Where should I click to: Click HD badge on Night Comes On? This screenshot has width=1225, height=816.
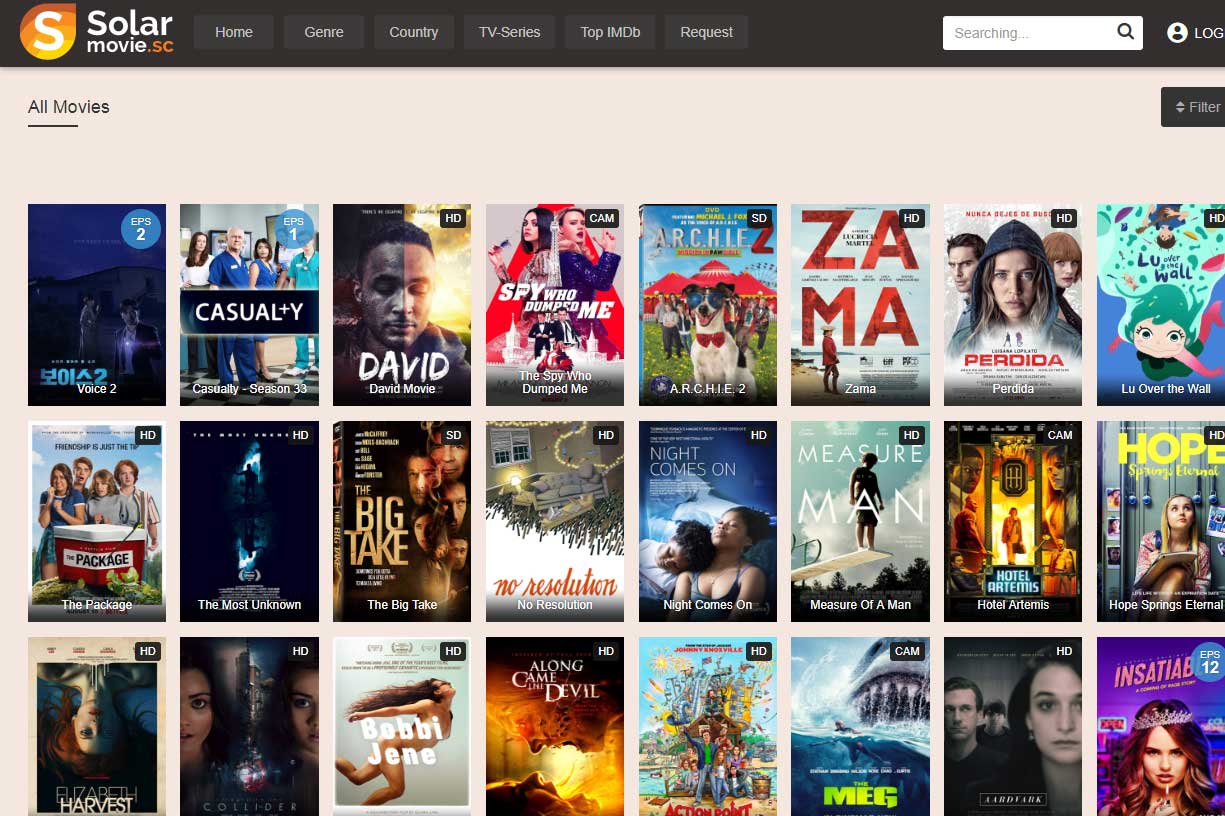759,435
